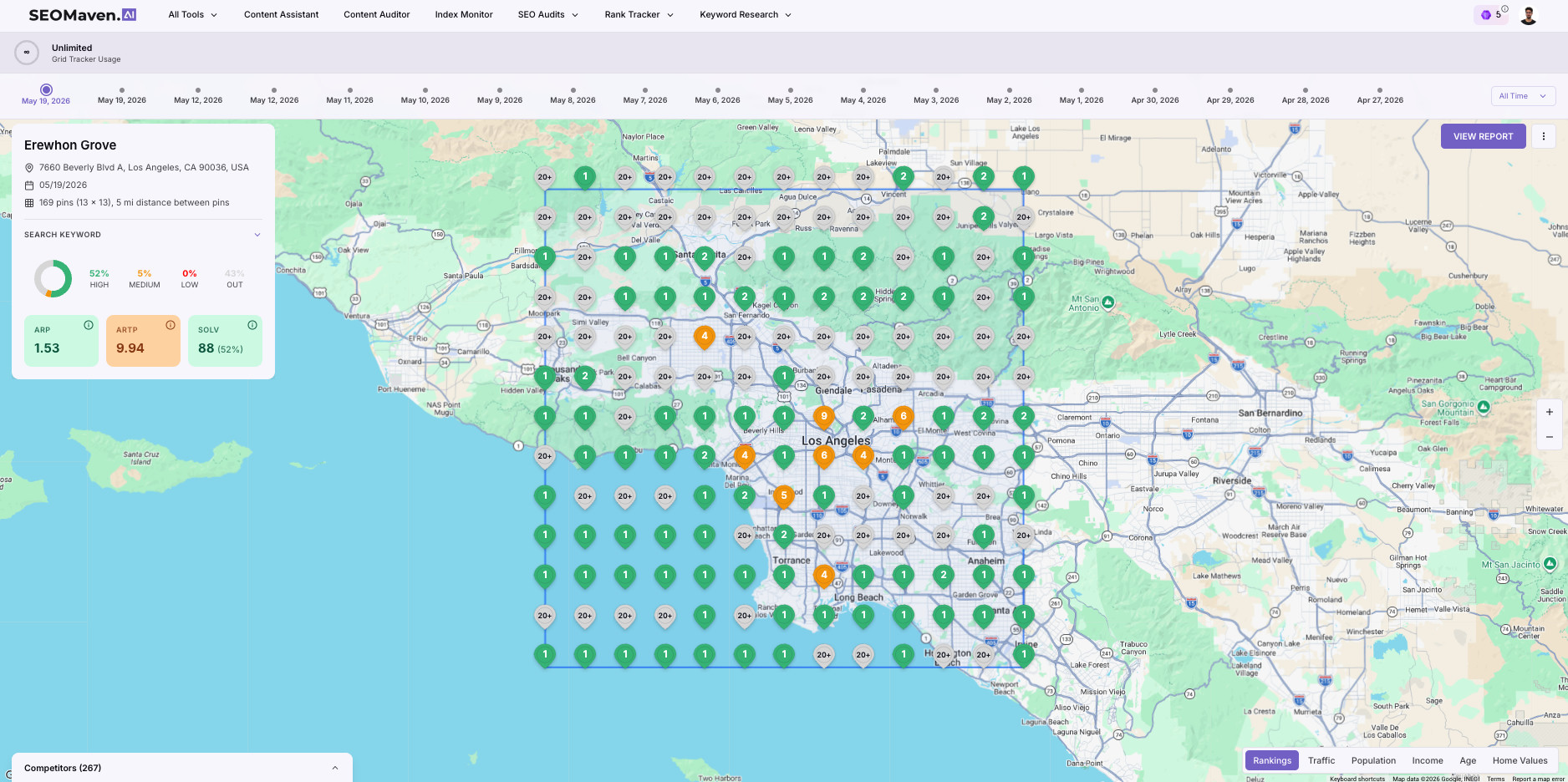The height and width of the screenshot is (782, 1568).
Task: Expand the SEO Audits menu
Action: click(547, 14)
